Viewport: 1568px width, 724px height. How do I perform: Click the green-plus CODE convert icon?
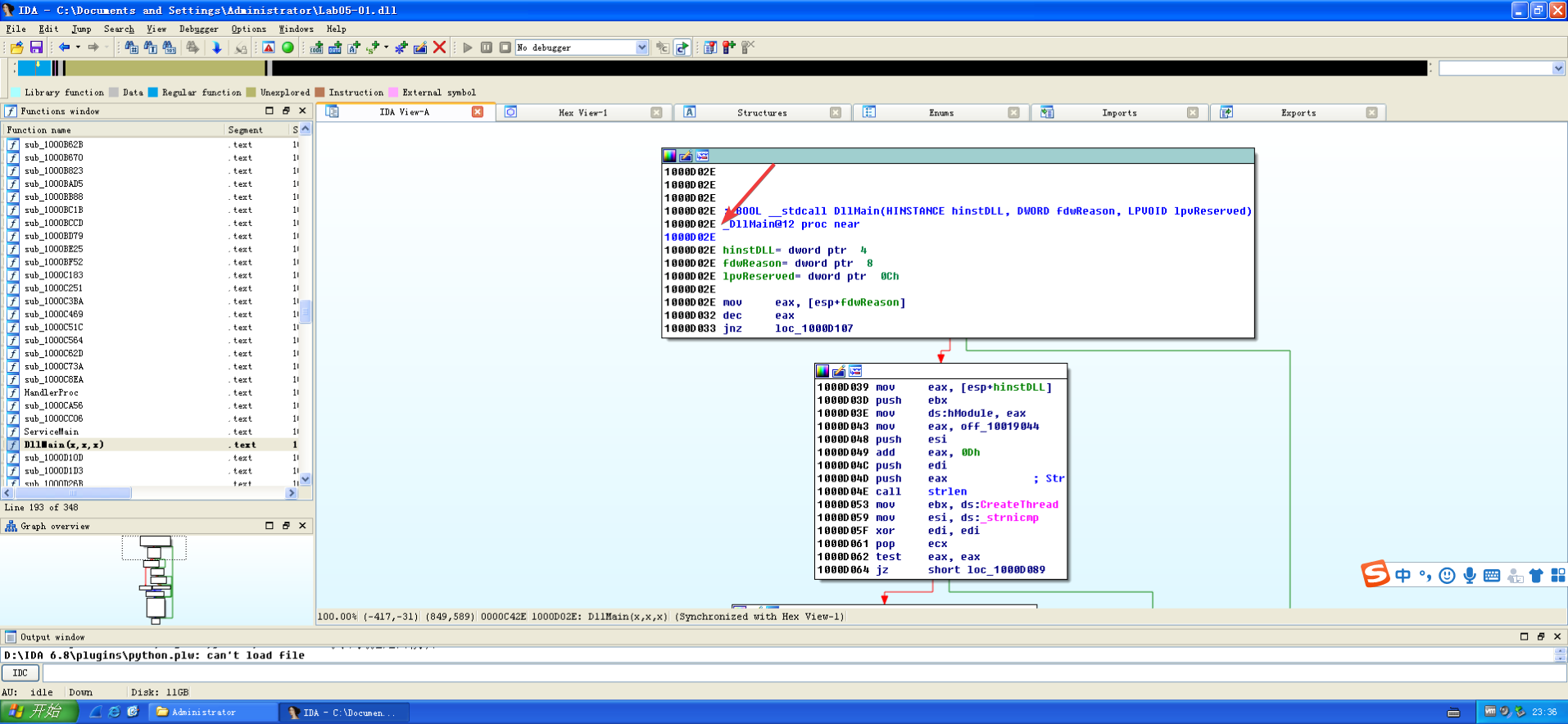coord(316,48)
